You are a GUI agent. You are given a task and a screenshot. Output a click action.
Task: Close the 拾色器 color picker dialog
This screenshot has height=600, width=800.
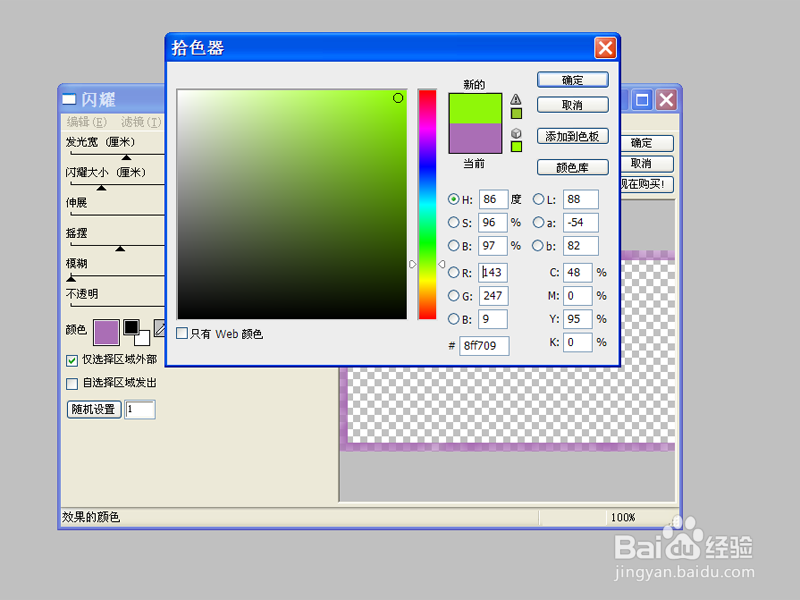click(x=606, y=48)
